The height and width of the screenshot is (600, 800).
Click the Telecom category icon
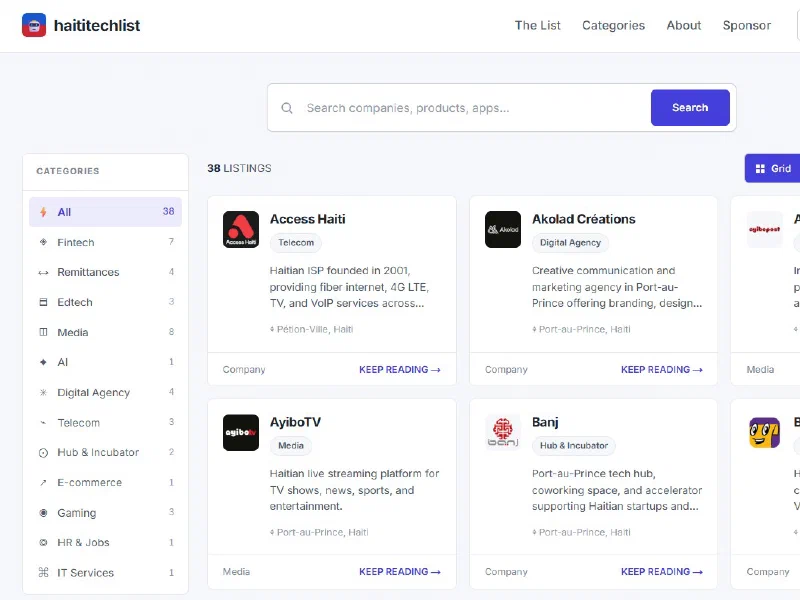pos(43,422)
